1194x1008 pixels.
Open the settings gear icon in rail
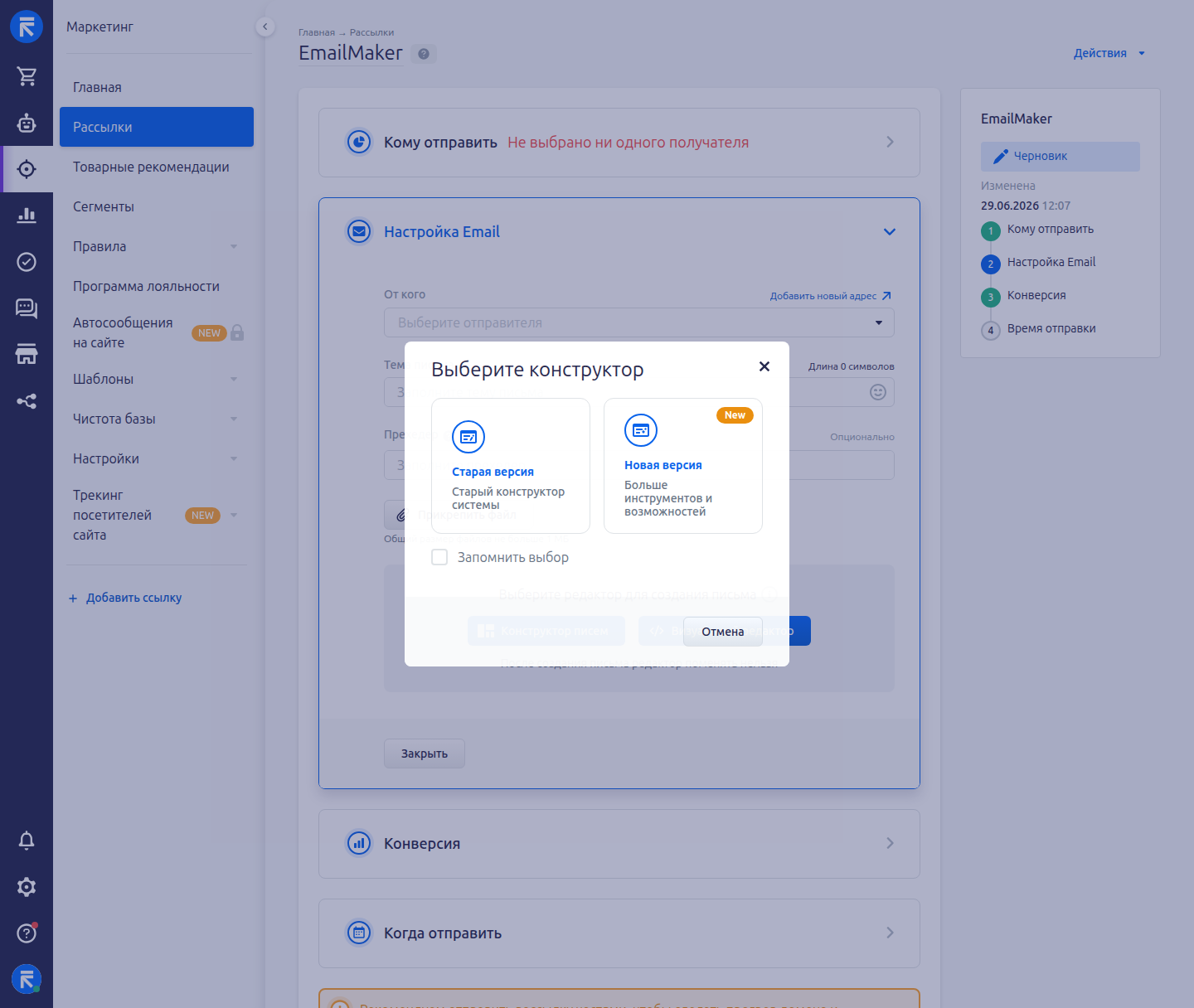[x=27, y=887]
